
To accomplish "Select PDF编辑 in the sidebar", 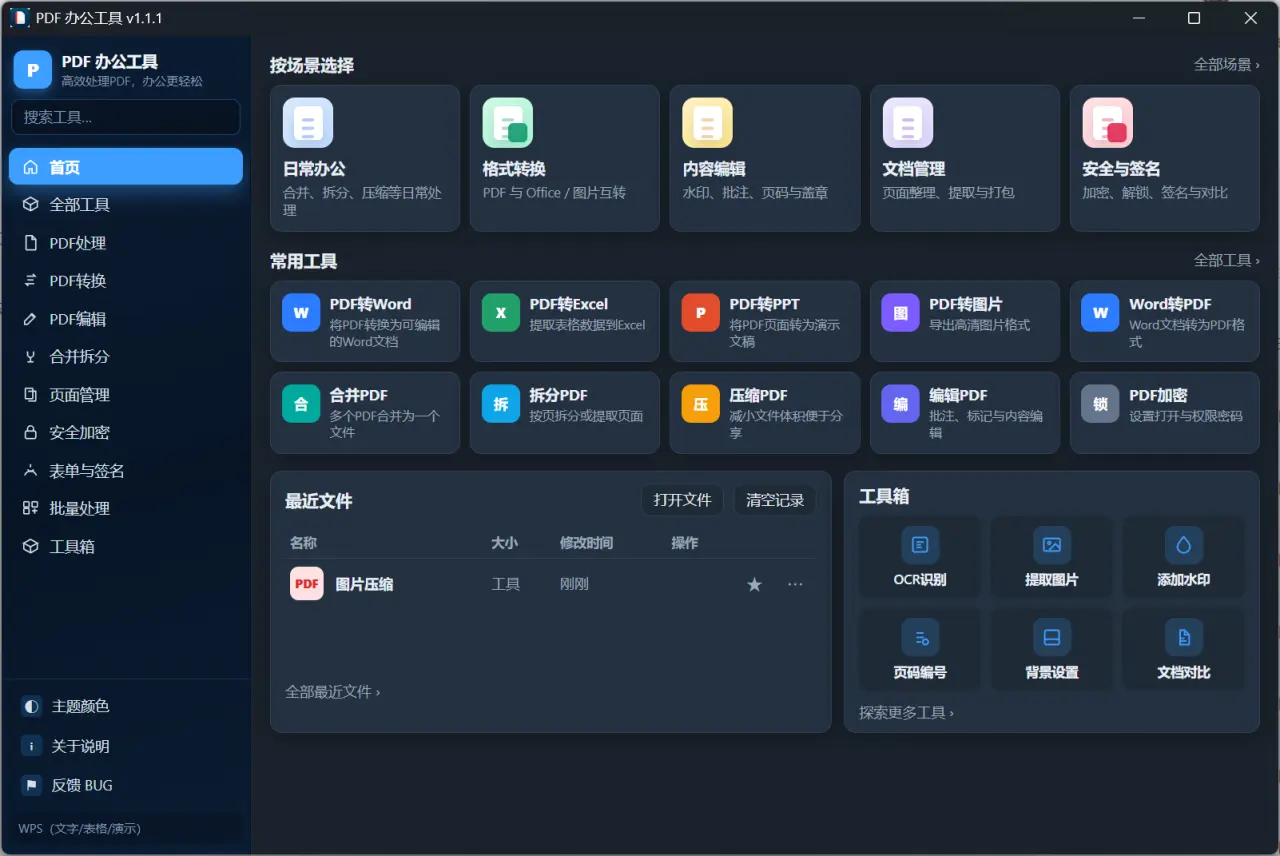I will [126, 319].
